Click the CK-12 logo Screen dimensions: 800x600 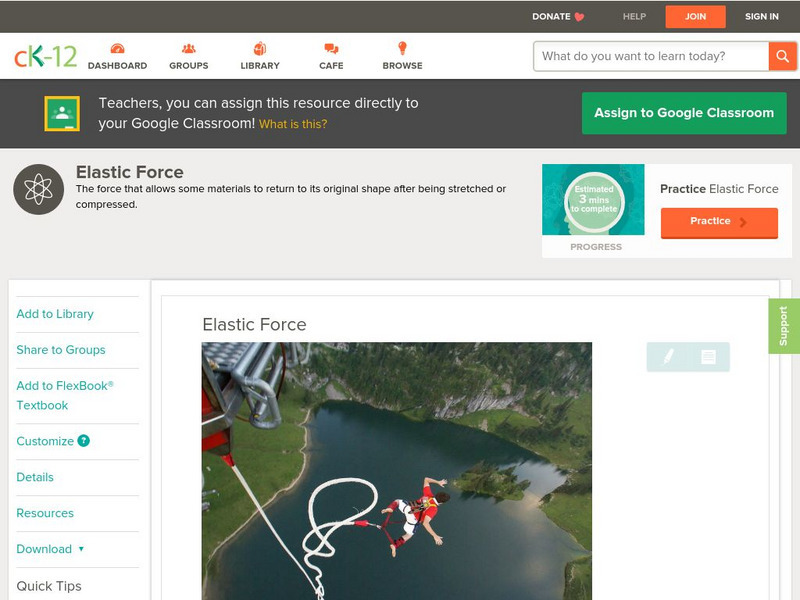[45, 56]
